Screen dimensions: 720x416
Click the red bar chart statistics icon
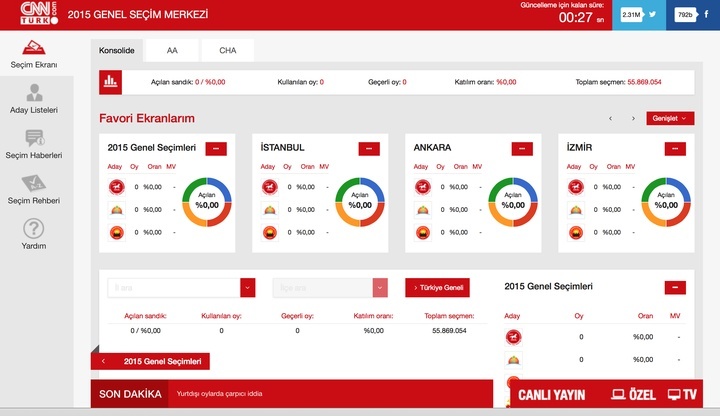click(x=110, y=82)
